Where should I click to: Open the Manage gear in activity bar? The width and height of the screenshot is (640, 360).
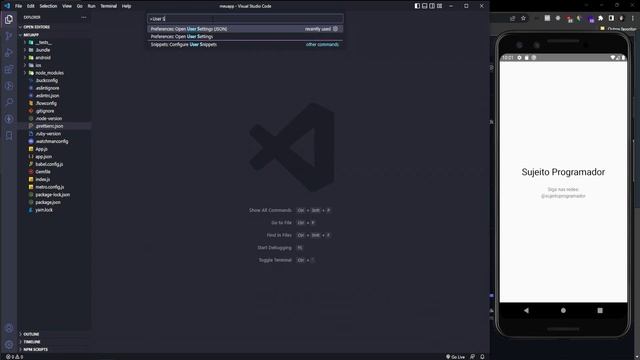pyautogui.click(x=9, y=344)
